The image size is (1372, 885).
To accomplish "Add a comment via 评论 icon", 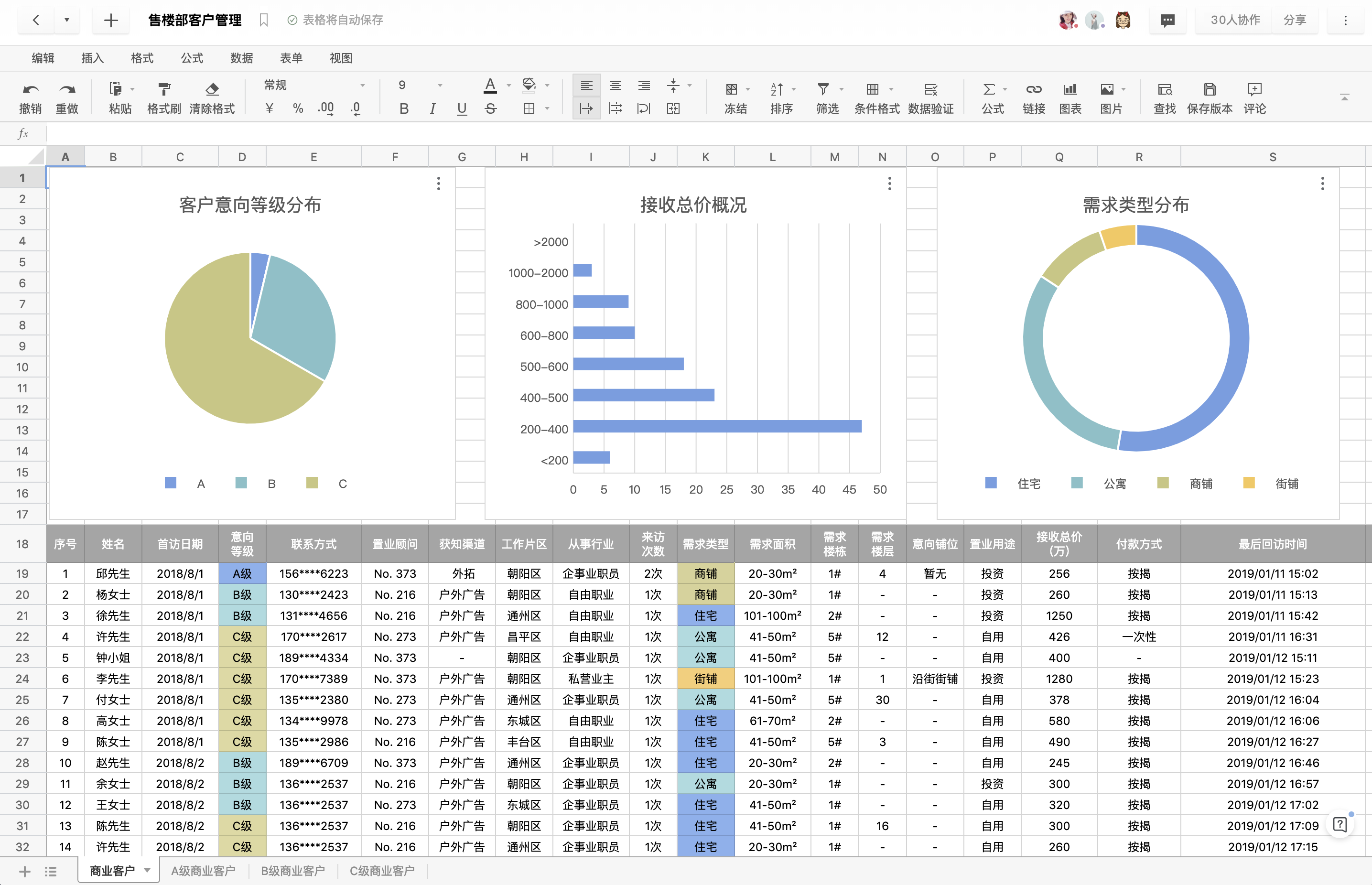I will [x=1254, y=89].
